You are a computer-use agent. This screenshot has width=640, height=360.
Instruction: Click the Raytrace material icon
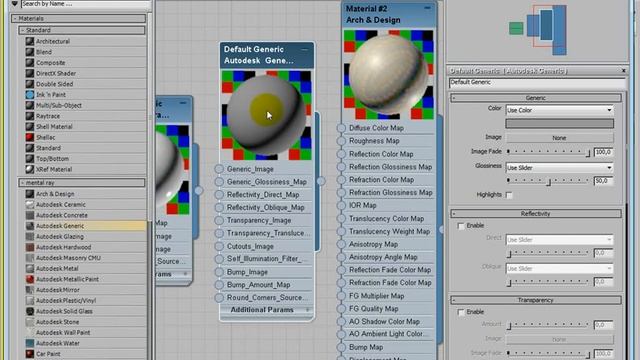pyautogui.click(x=30, y=116)
